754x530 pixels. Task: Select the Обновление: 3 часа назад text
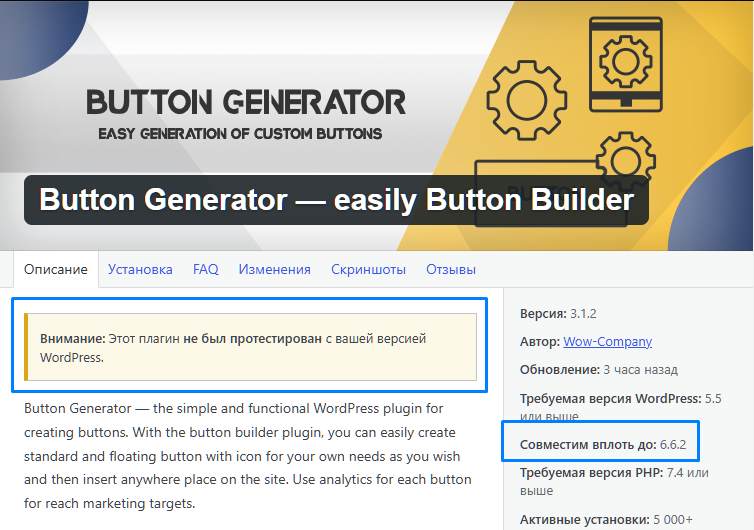599,370
